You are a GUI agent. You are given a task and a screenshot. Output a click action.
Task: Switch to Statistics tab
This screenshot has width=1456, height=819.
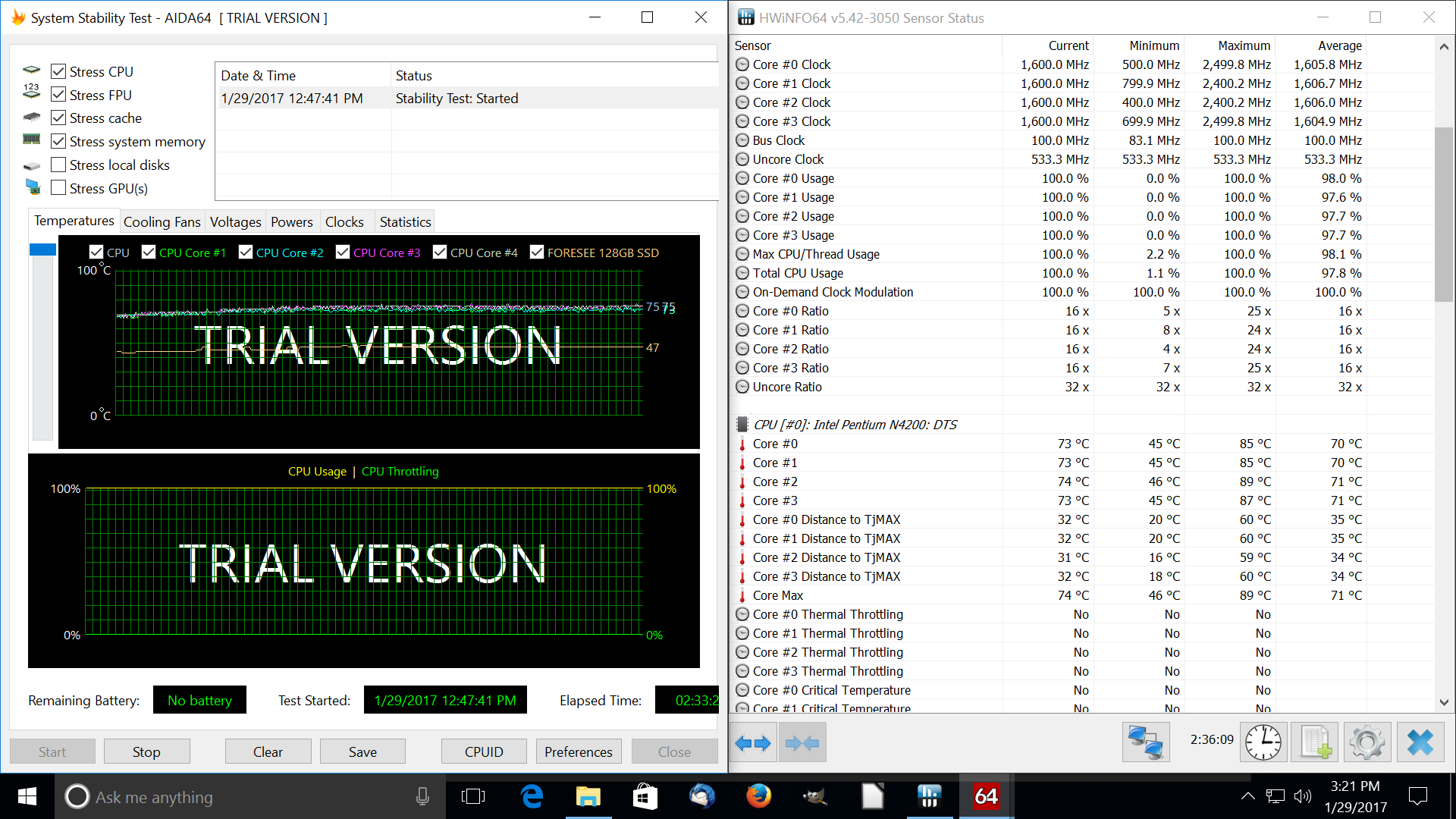coord(405,222)
